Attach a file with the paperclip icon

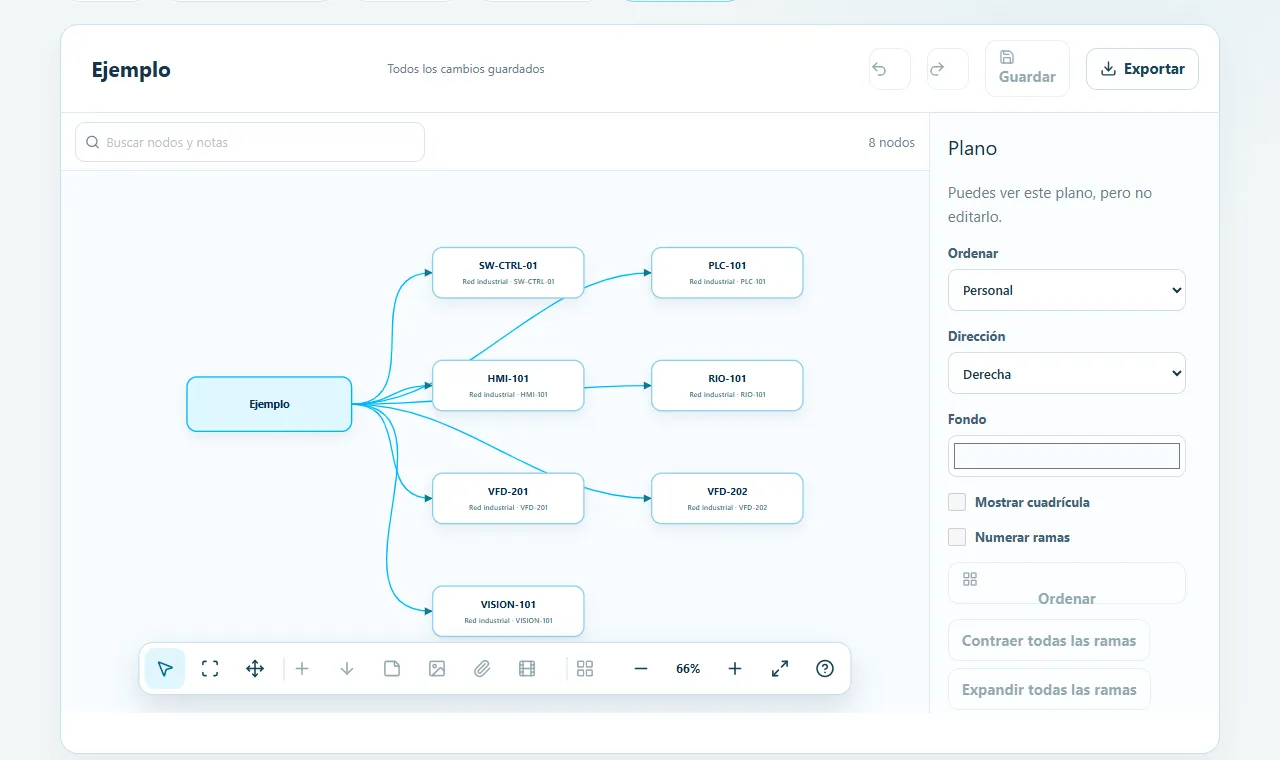pyautogui.click(x=482, y=669)
